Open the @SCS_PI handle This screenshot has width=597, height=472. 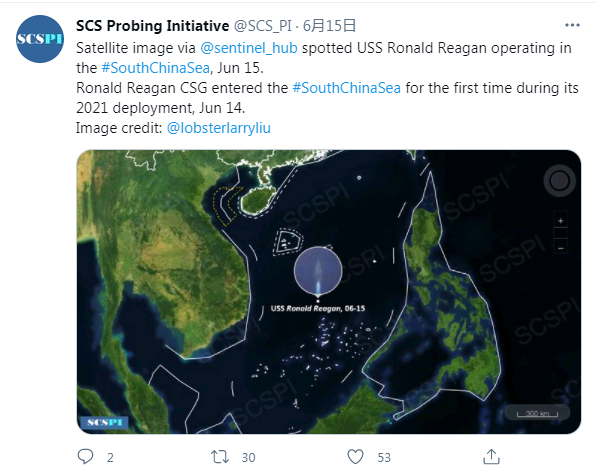(262, 26)
